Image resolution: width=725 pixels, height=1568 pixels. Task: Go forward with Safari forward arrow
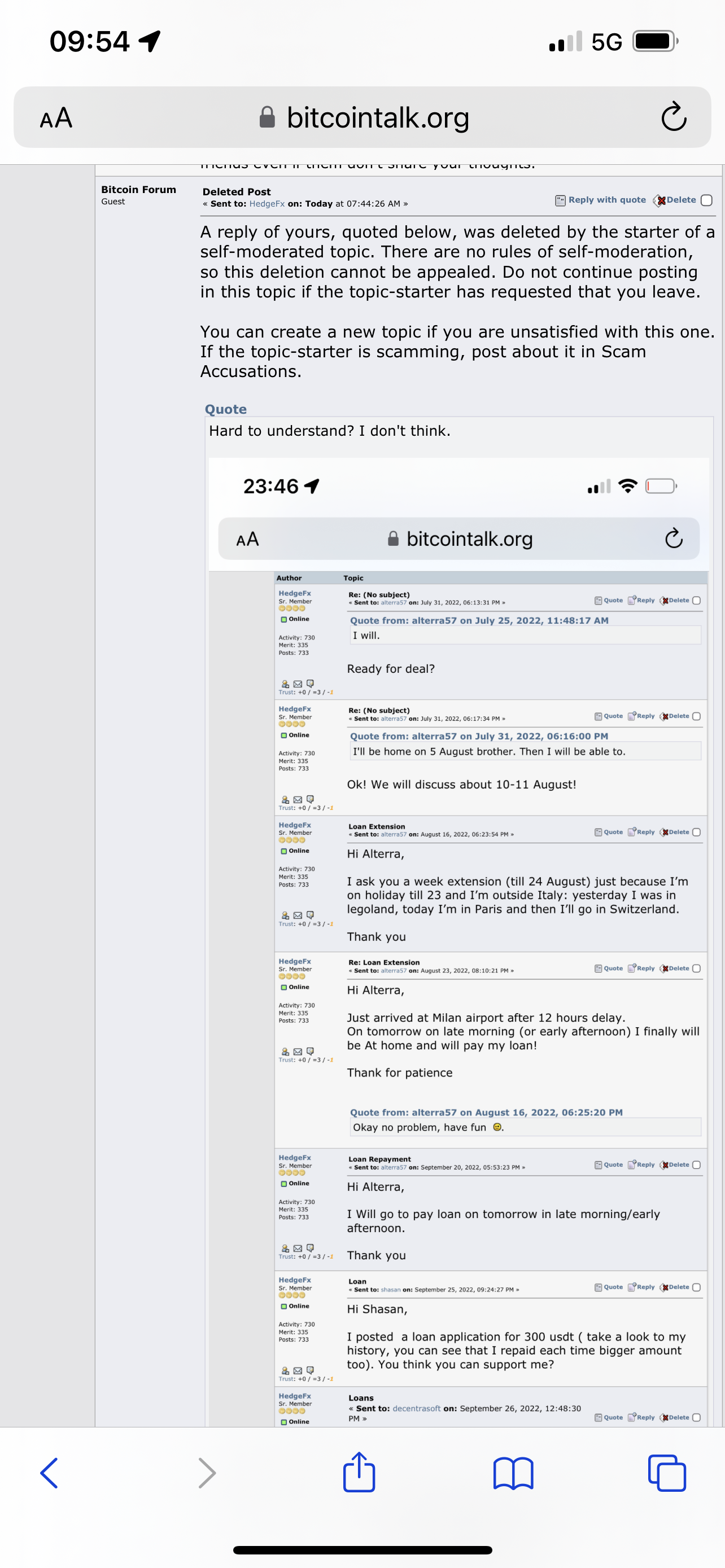click(x=207, y=1473)
